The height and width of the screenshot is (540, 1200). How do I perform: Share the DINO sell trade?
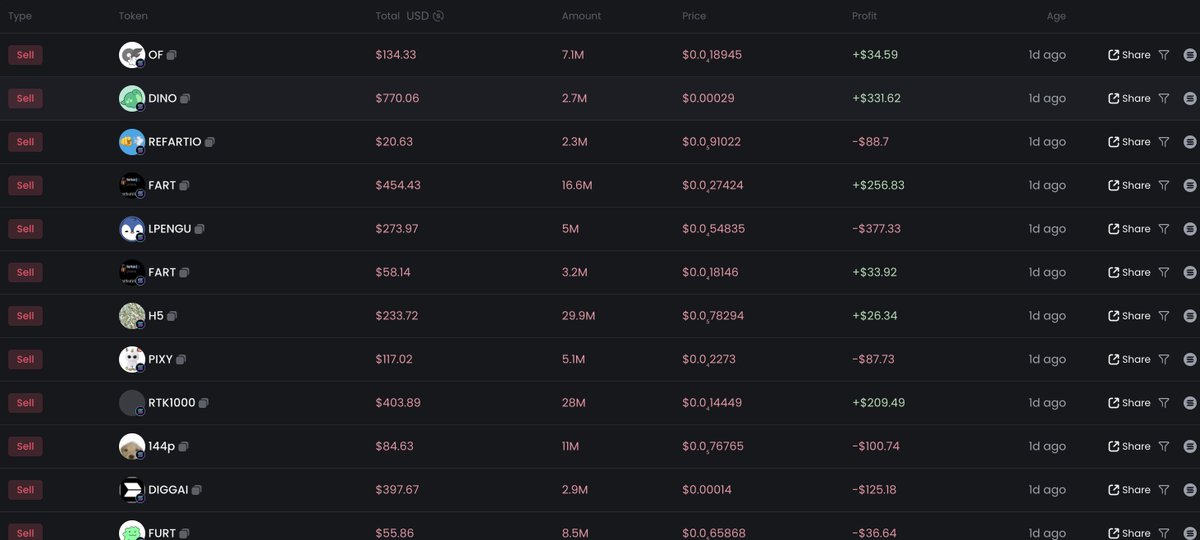pos(1129,99)
